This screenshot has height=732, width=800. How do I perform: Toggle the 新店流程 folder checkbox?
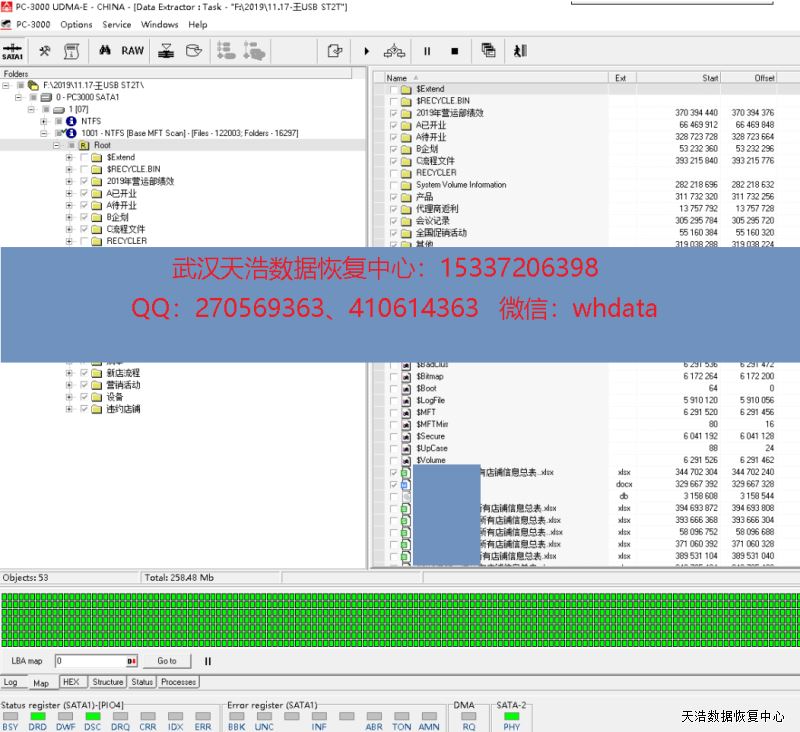click(84, 373)
